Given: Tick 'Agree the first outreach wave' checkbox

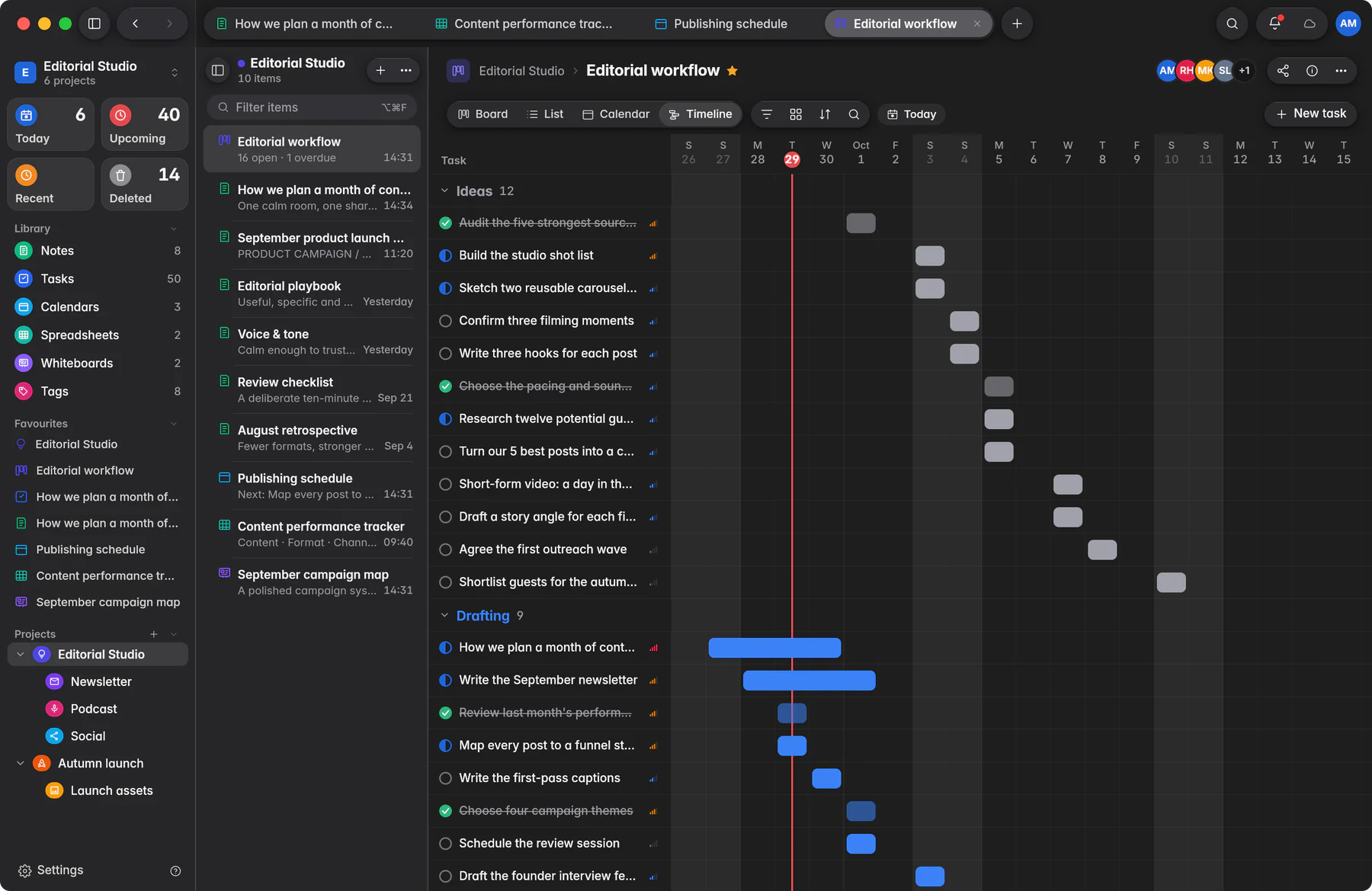Looking at the screenshot, I should 446,550.
